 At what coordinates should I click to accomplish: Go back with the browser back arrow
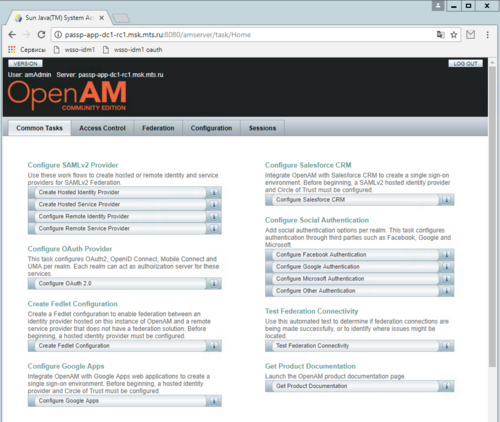click(x=12, y=35)
